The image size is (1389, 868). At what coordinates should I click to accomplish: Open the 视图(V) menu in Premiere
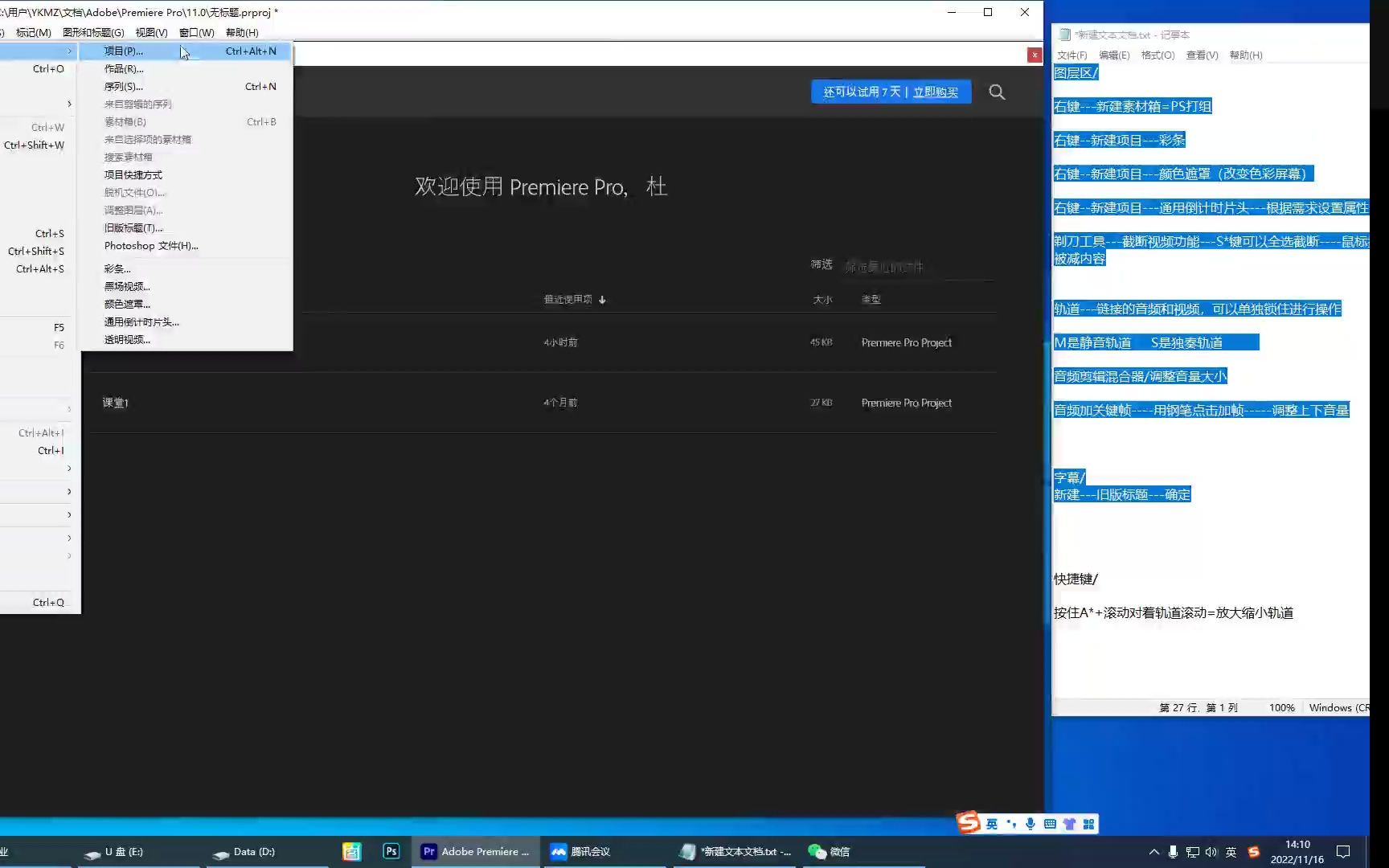[x=151, y=33]
